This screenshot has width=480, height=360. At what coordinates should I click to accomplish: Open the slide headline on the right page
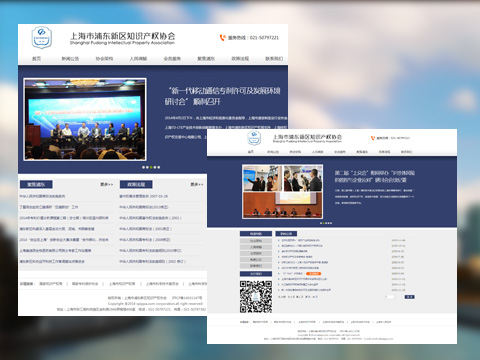click(375, 176)
